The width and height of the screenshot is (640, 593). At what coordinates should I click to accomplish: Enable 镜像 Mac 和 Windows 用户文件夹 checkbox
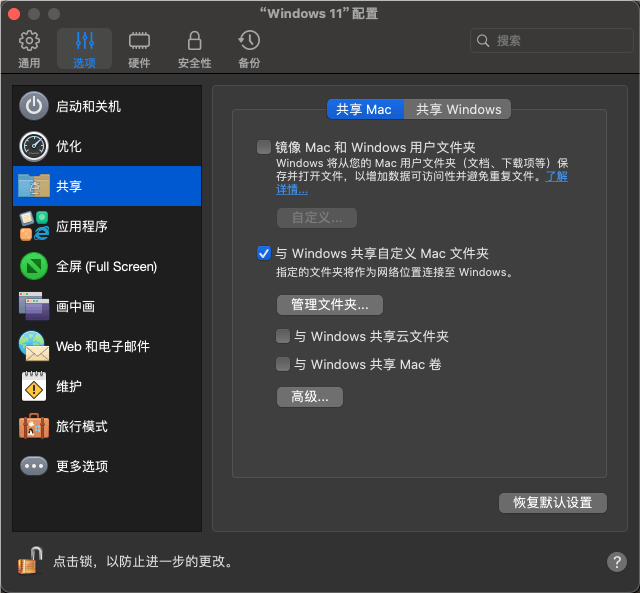coord(264,147)
